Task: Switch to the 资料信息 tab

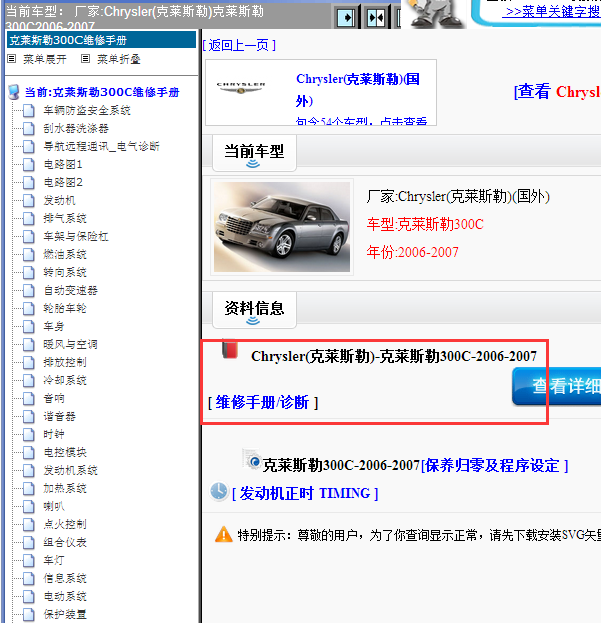Action: tap(254, 310)
